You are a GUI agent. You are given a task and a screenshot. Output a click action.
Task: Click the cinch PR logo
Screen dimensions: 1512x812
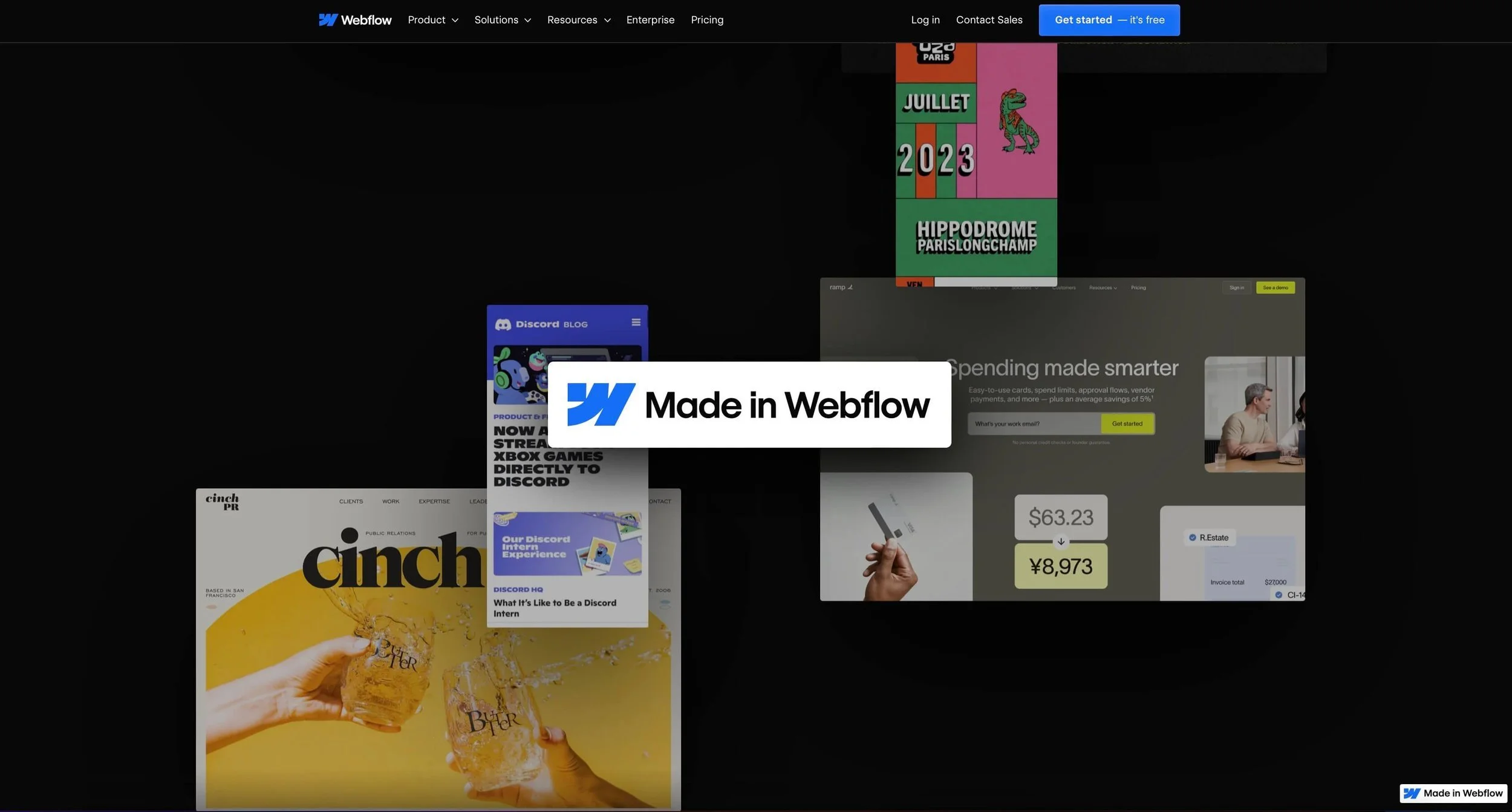[x=222, y=502]
